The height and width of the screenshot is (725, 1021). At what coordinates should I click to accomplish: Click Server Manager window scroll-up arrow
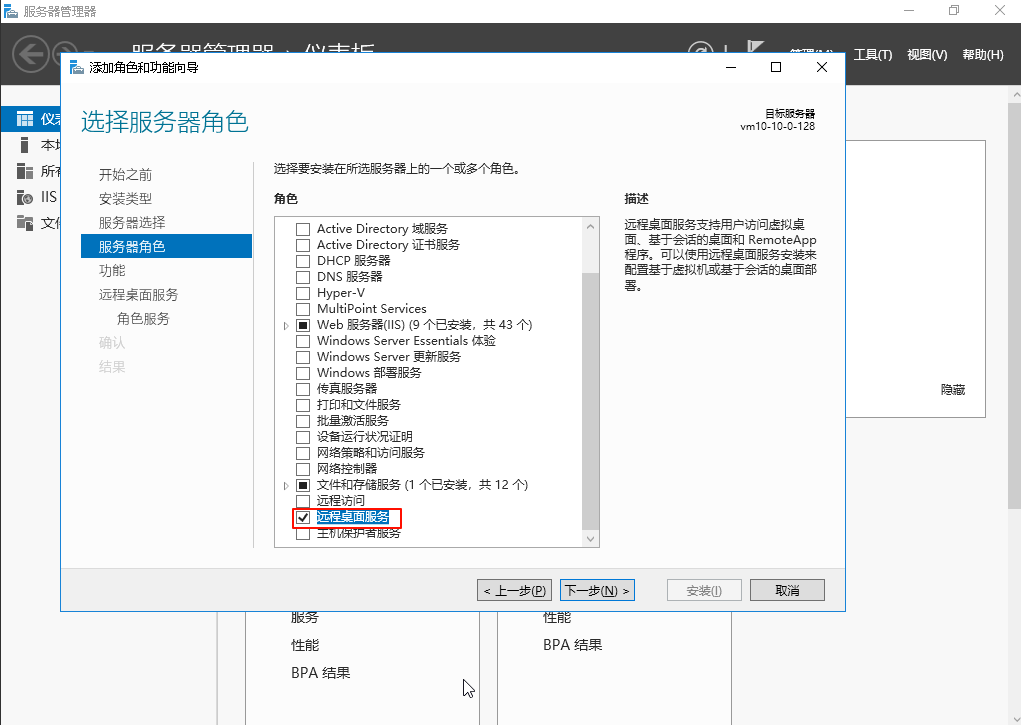pyautogui.click(x=1015, y=95)
